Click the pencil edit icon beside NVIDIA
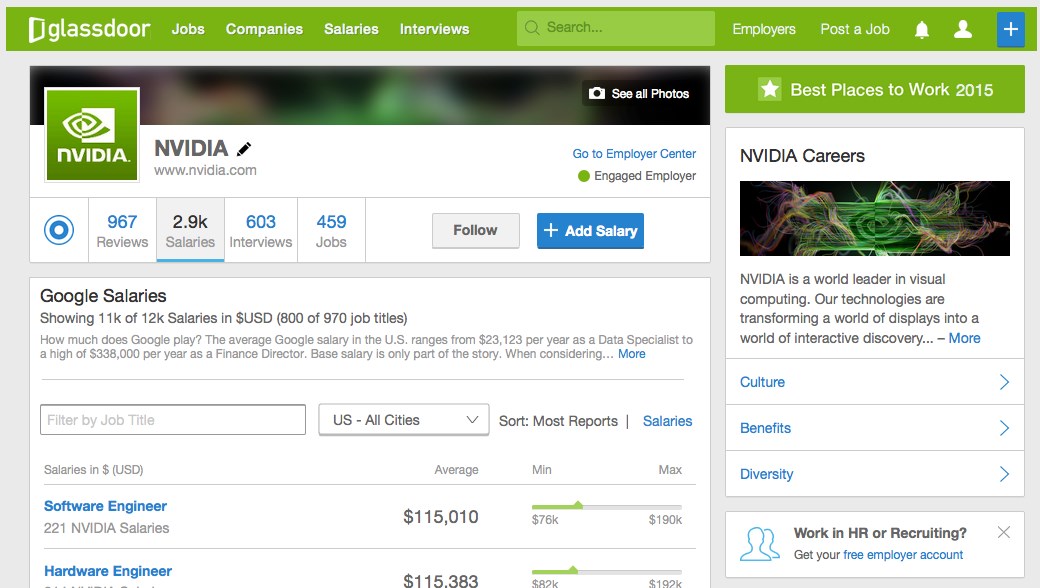 tap(244, 149)
